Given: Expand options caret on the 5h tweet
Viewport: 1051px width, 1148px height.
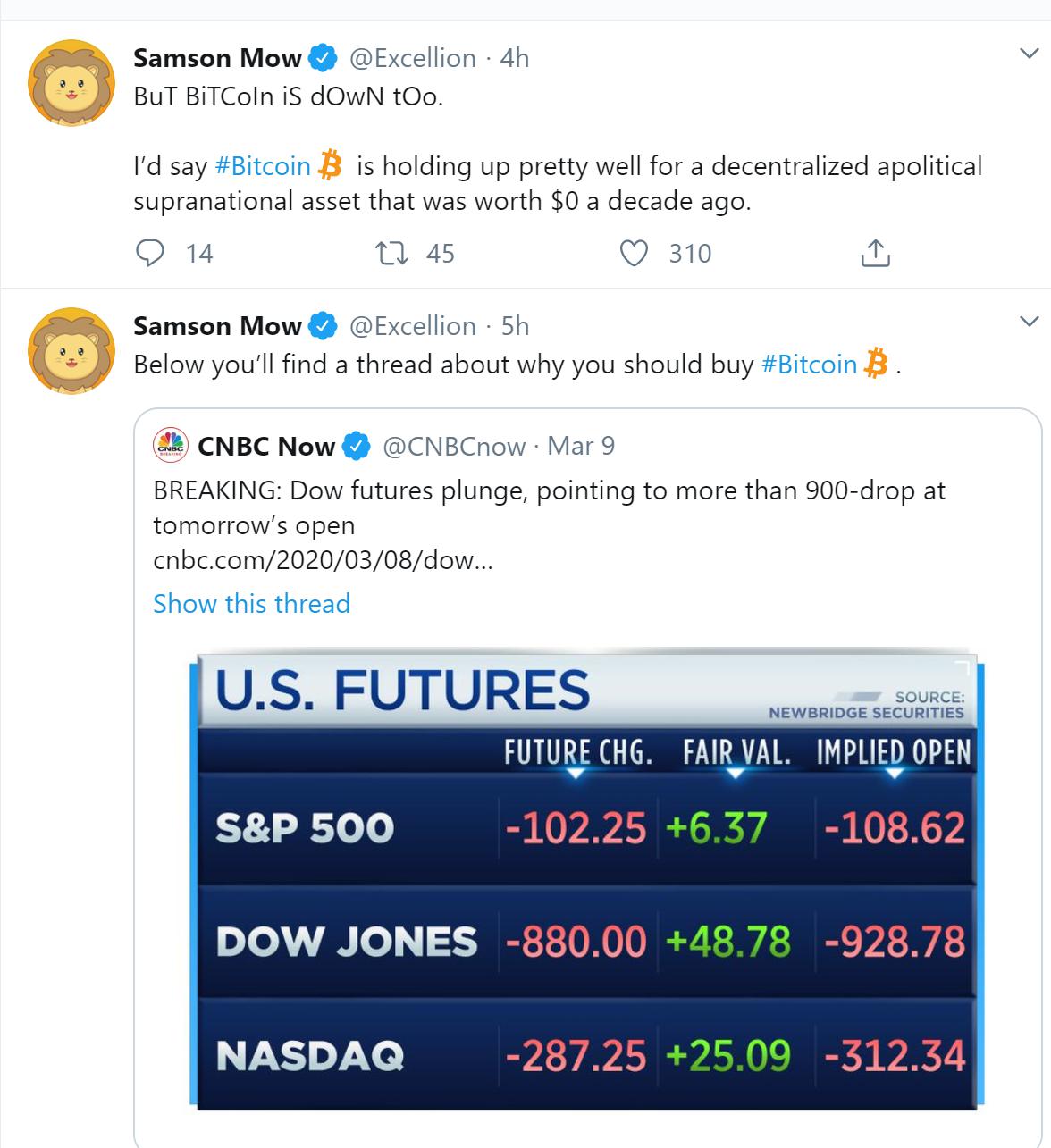Looking at the screenshot, I should 1029,322.
